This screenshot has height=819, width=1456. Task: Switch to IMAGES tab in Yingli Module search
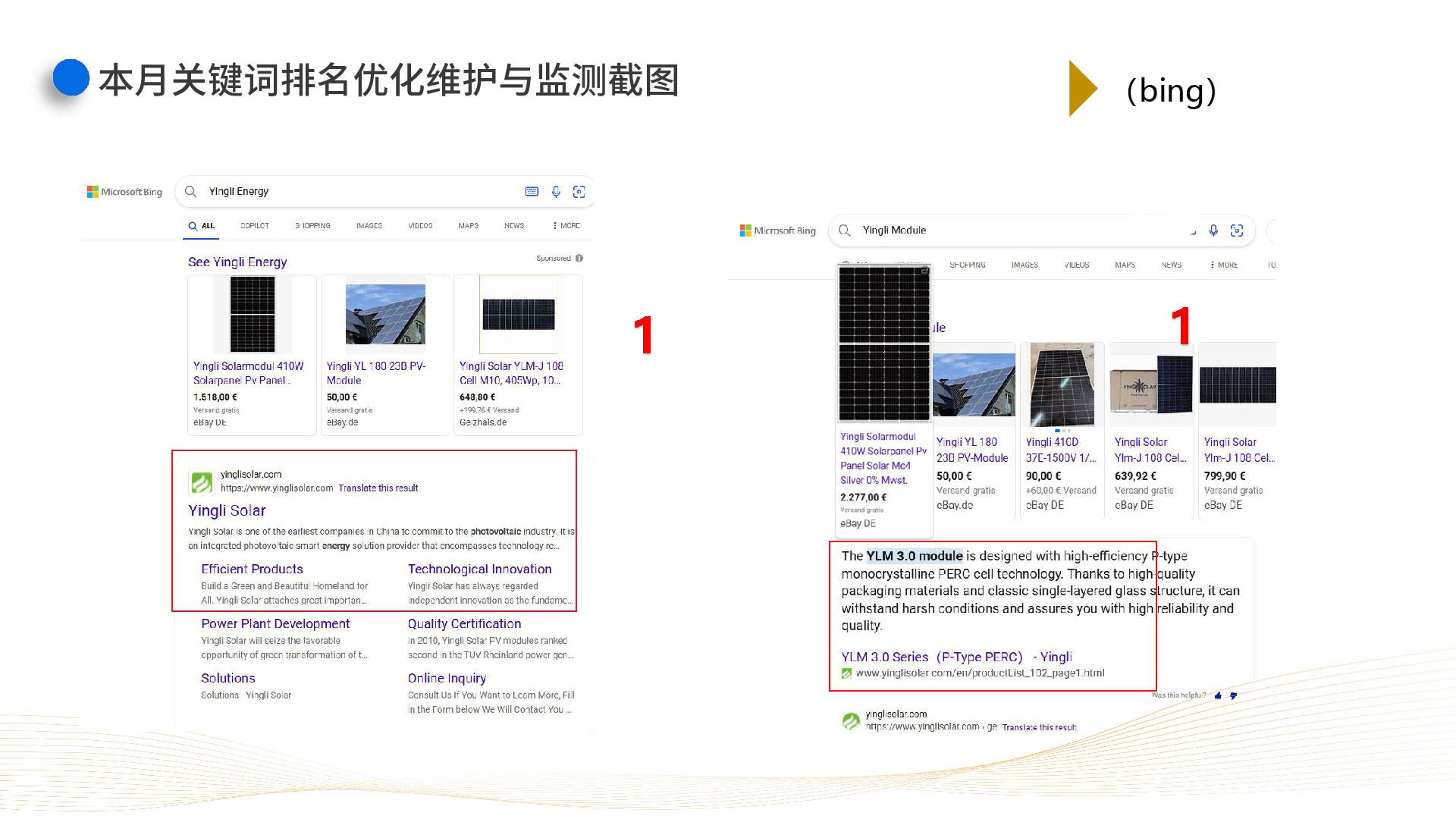pos(1025,265)
